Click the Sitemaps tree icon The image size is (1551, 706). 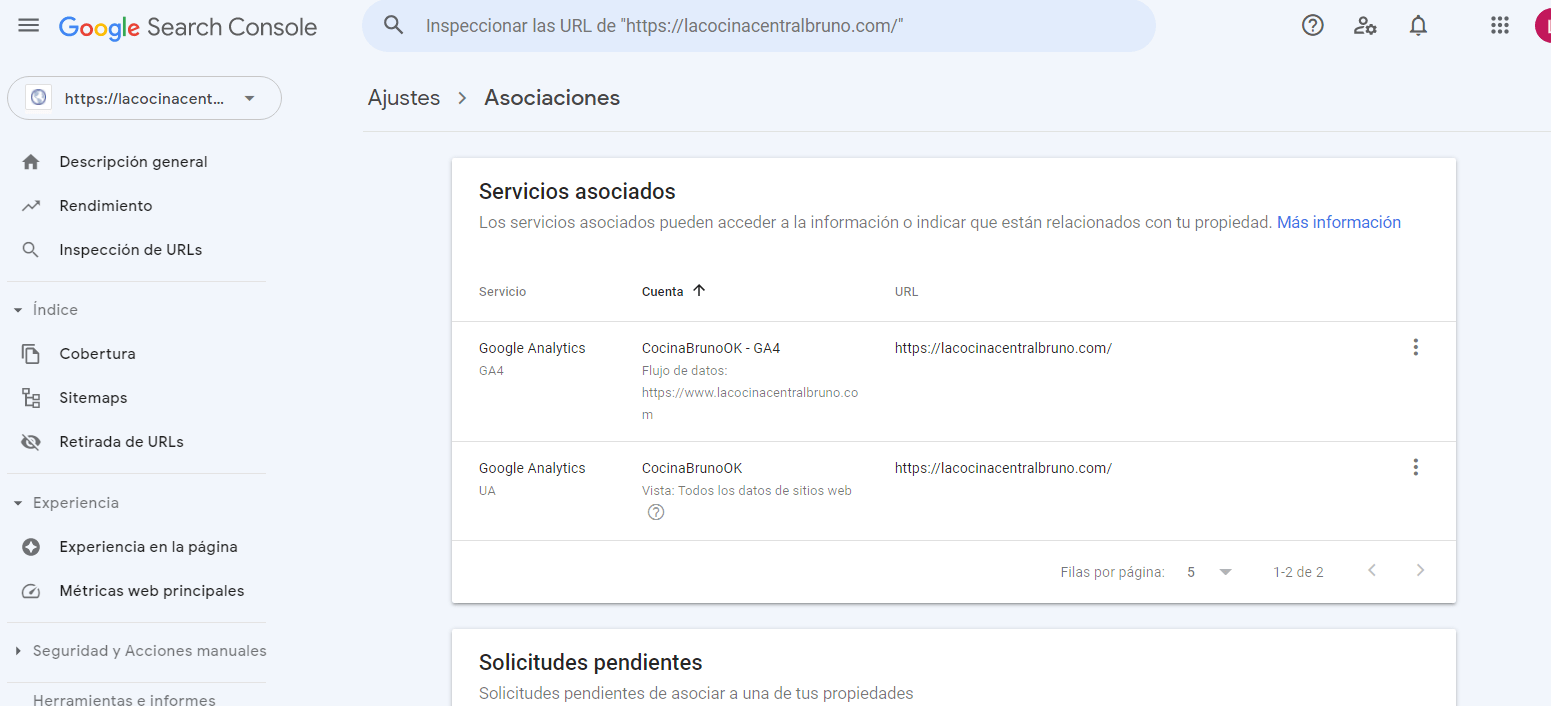31,398
